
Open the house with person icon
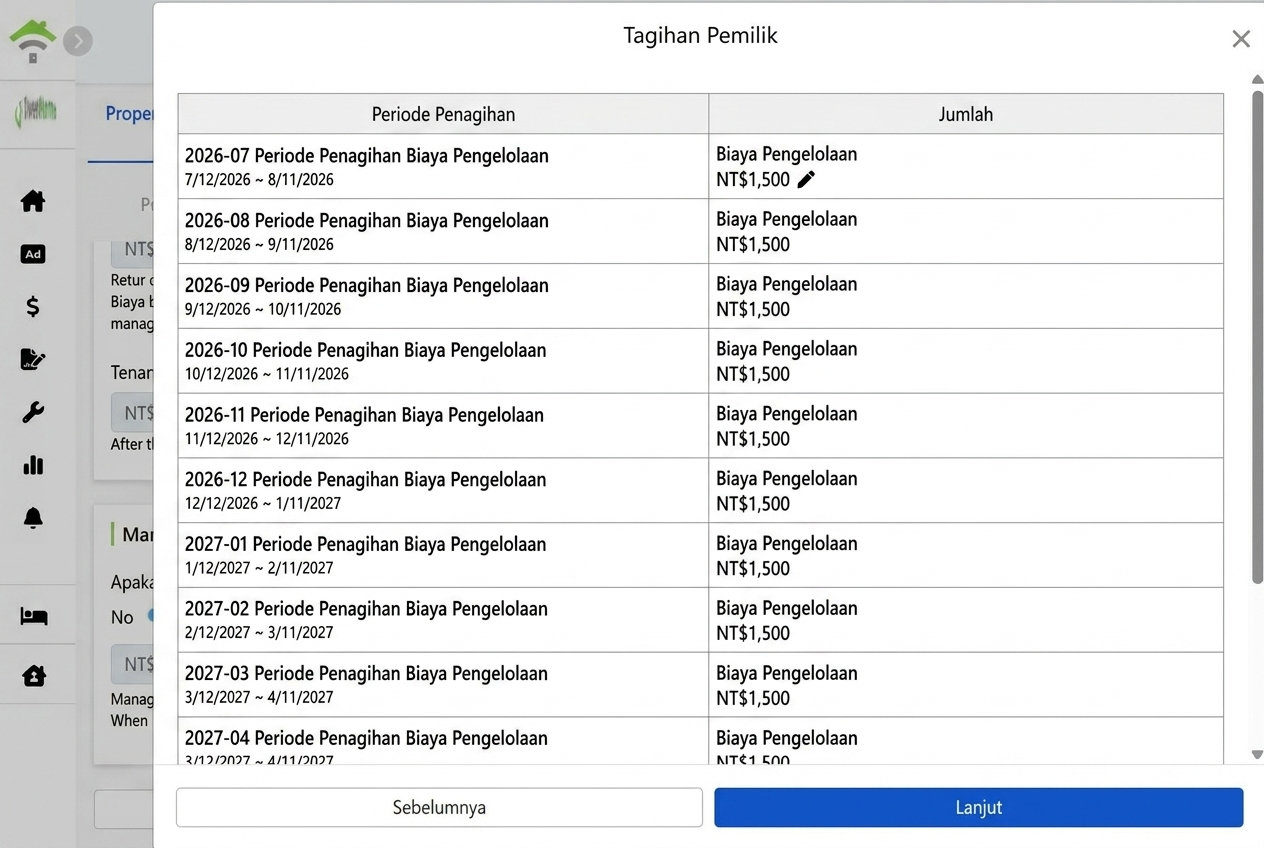[x=33, y=676]
